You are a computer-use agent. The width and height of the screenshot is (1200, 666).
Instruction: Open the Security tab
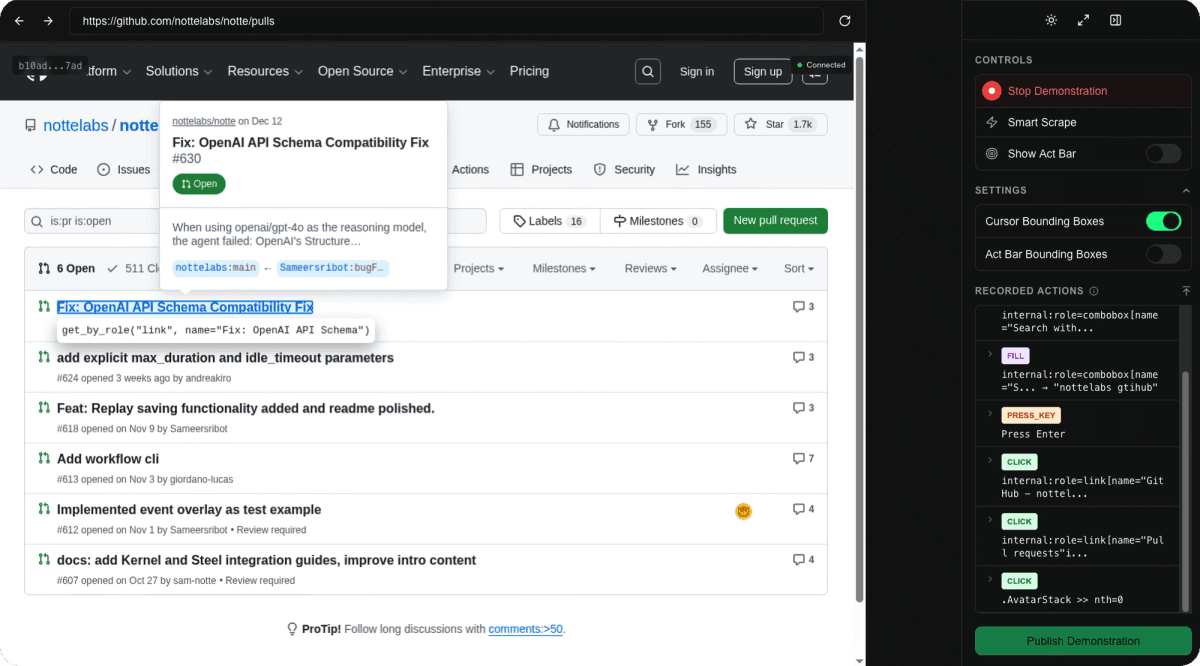(x=624, y=170)
